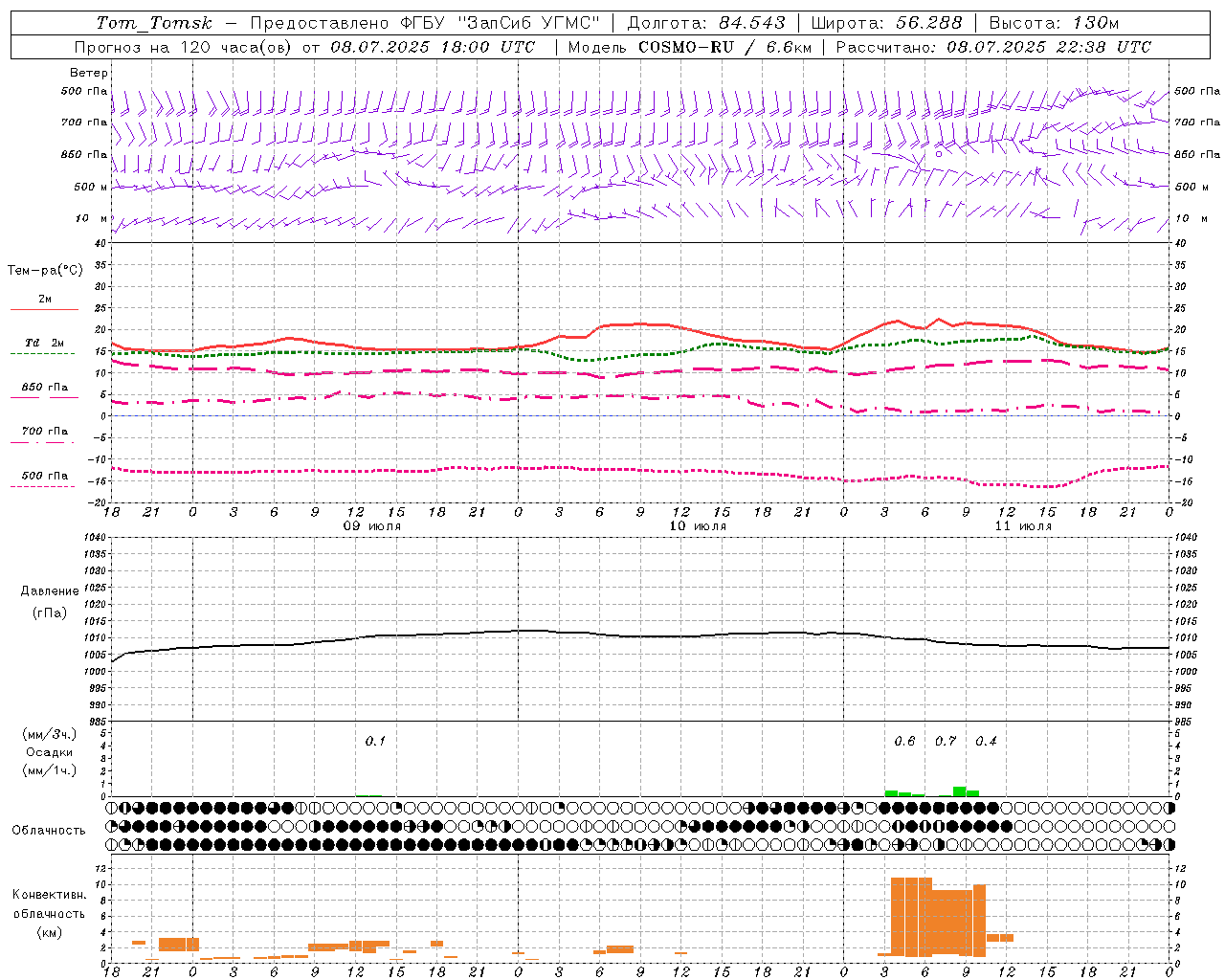Image resolution: width=1225 pixels, height=980 pixels.
Task: Click the forecast start time 08.07.2025 18:00 UTC
Action: pyautogui.click(x=433, y=47)
